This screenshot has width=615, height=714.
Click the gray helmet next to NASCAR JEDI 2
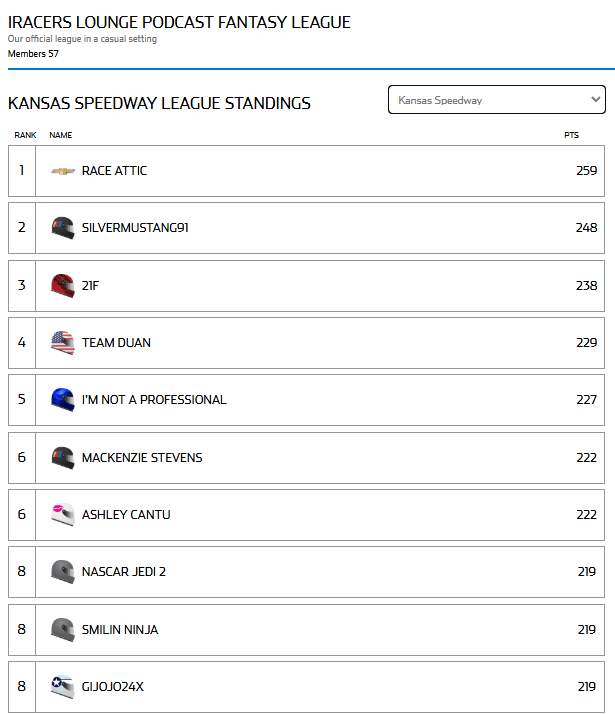click(x=63, y=571)
